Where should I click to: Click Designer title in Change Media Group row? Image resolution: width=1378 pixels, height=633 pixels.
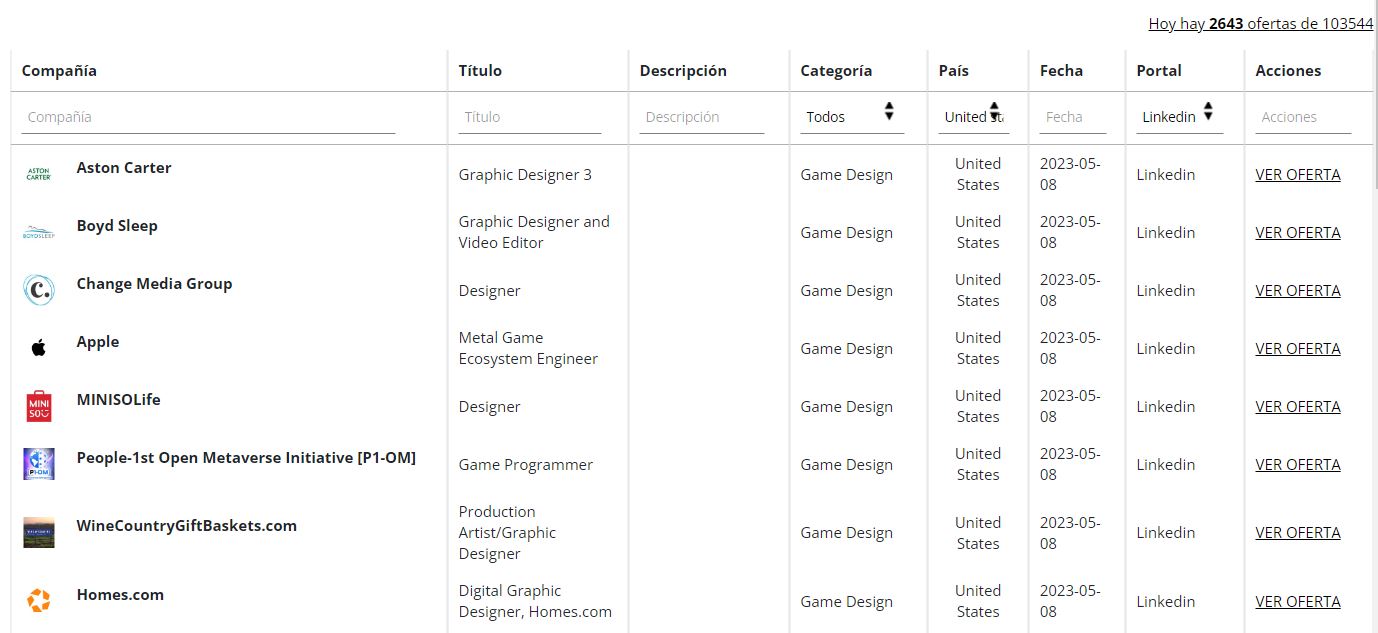(490, 291)
